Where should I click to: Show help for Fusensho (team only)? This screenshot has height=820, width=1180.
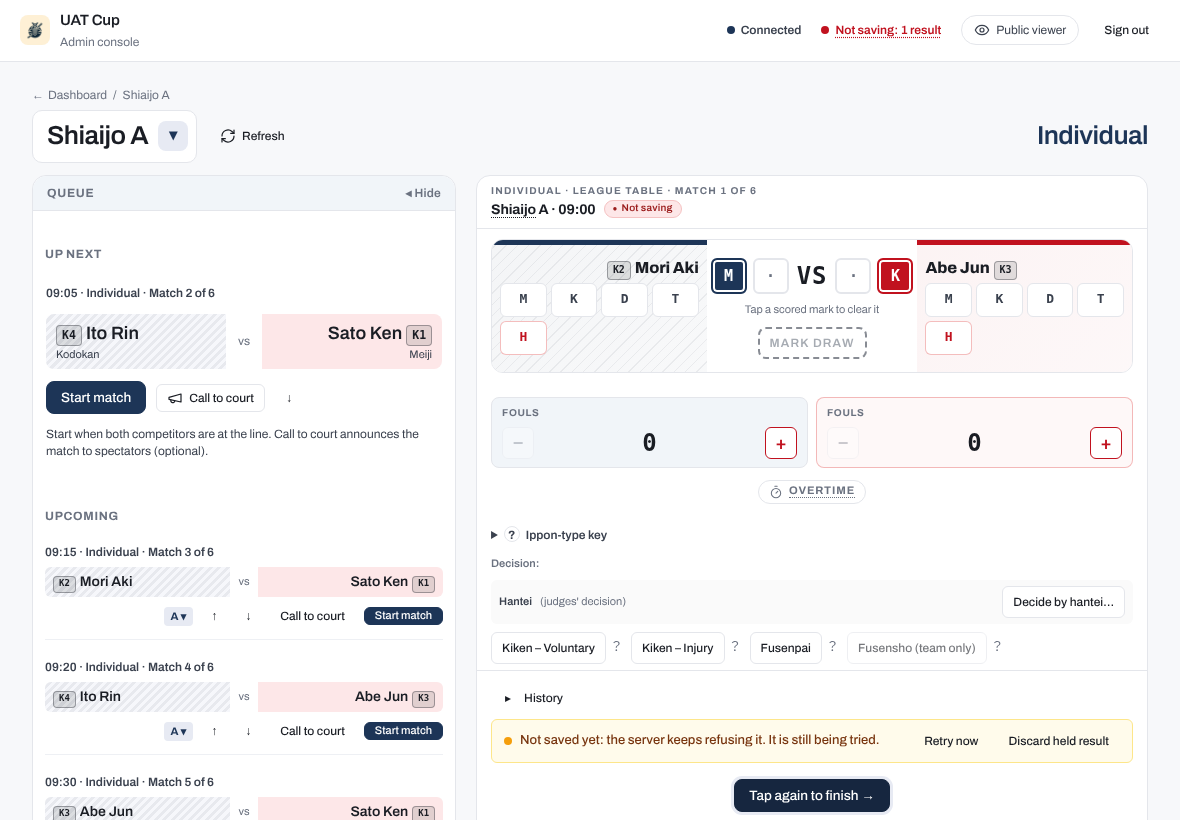997,646
